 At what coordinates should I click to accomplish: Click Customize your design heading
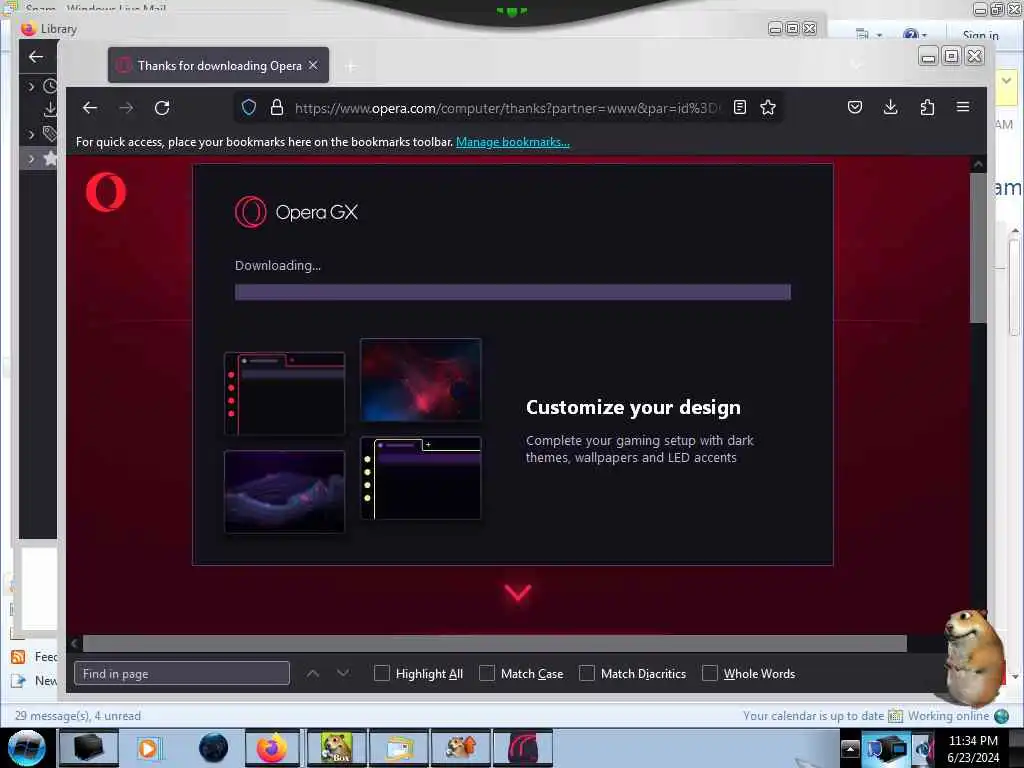point(633,407)
